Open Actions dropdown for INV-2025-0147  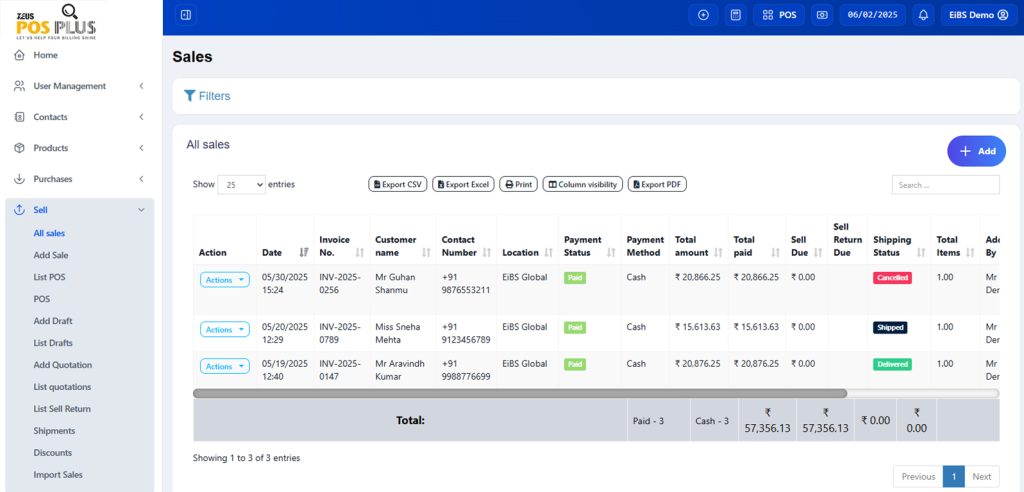[x=225, y=366]
